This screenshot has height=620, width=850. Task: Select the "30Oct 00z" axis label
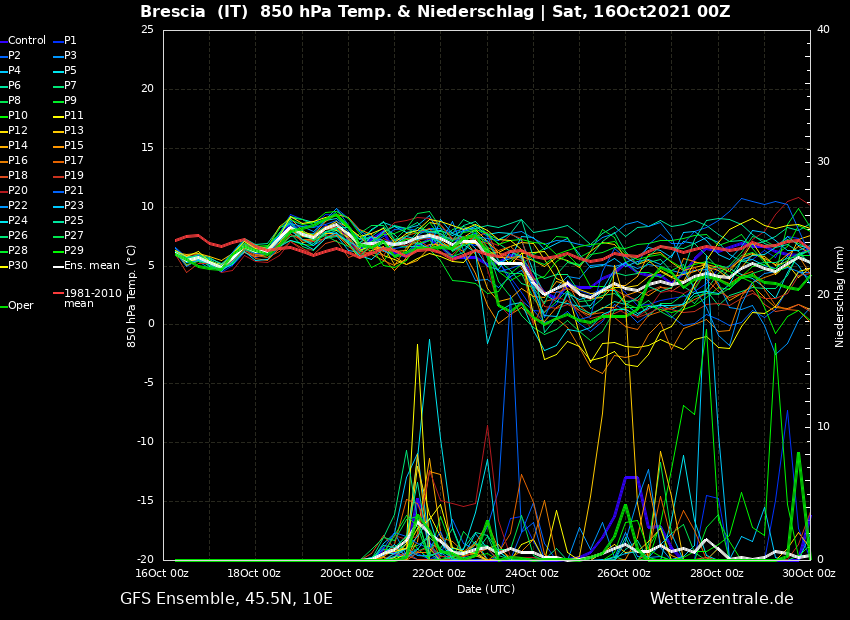coord(810,573)
